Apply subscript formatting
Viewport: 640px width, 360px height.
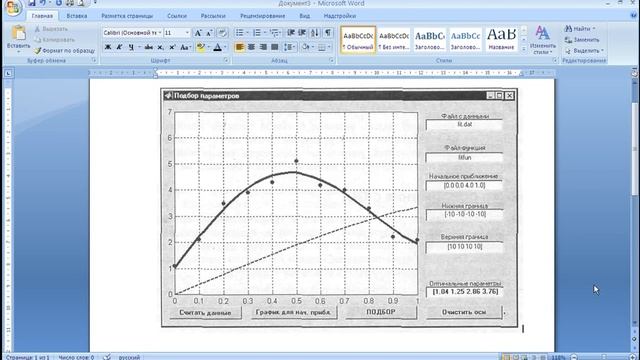click(161, 47)
